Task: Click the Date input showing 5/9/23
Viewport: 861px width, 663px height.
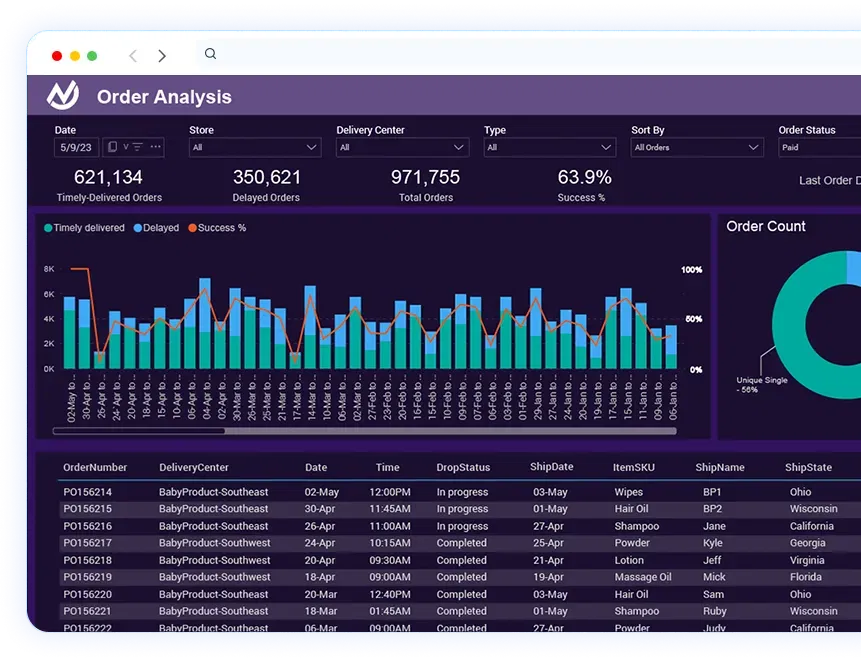Action: coord(76,147)
